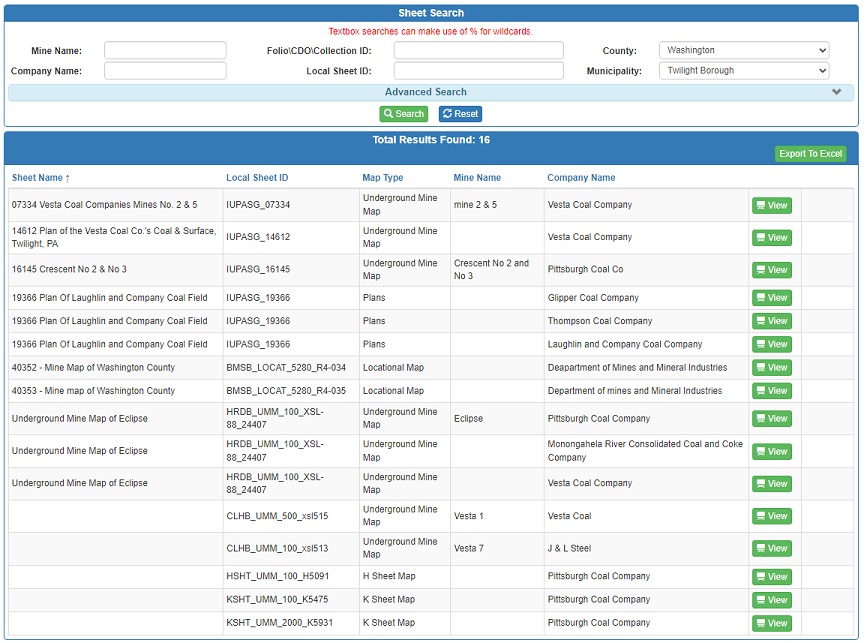Click '16145 Crescent No 2 & No 3' sheet name
The height and width of the screenshot is (643, 867).
[69, 269]
